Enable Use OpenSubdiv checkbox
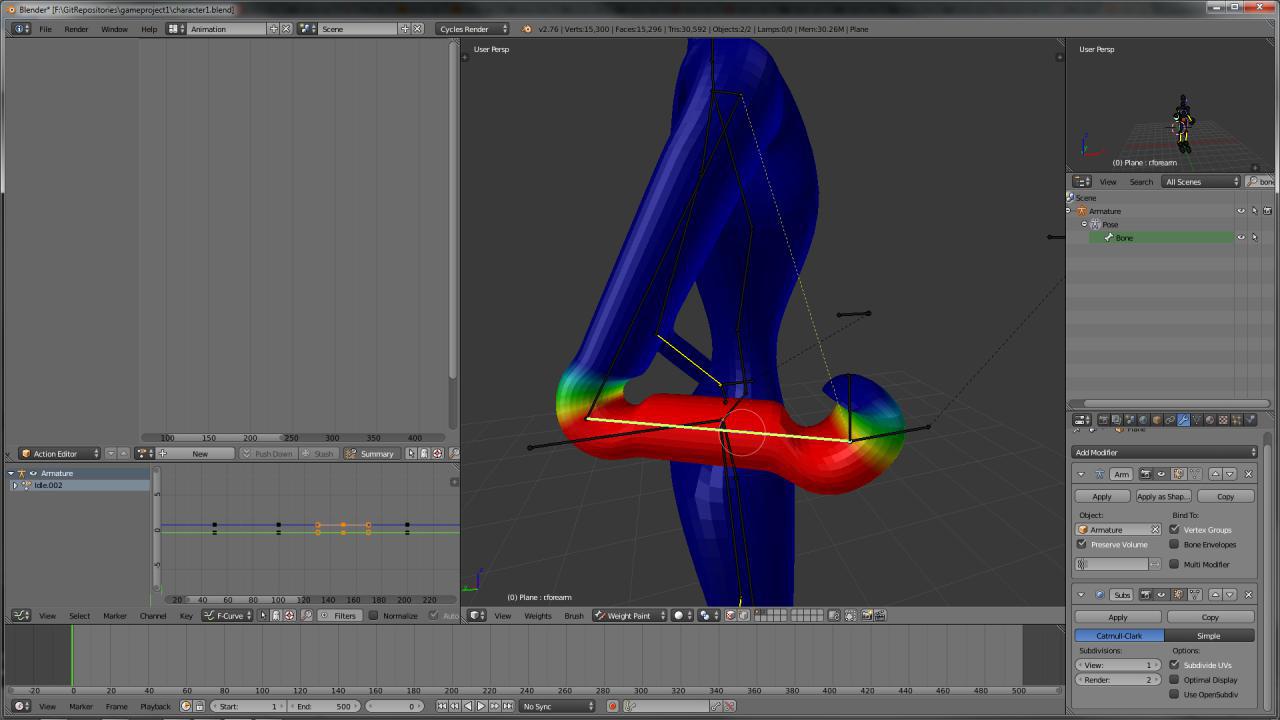 (1174, 694)
